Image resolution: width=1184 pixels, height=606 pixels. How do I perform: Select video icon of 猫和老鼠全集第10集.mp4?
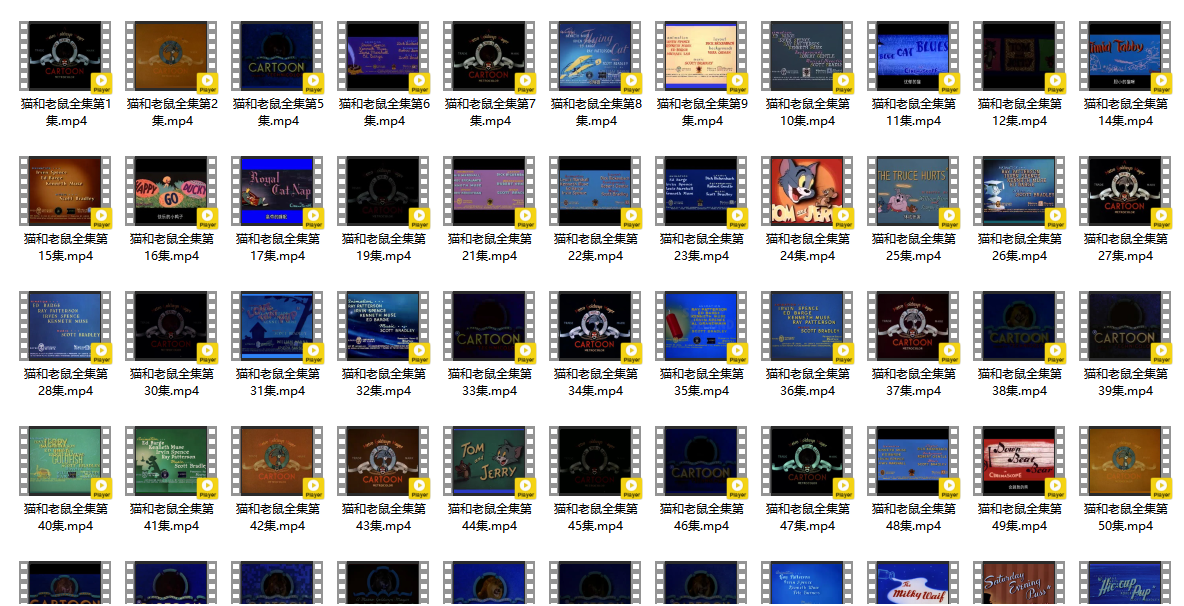pyautogui.click(x=808, y=57)
